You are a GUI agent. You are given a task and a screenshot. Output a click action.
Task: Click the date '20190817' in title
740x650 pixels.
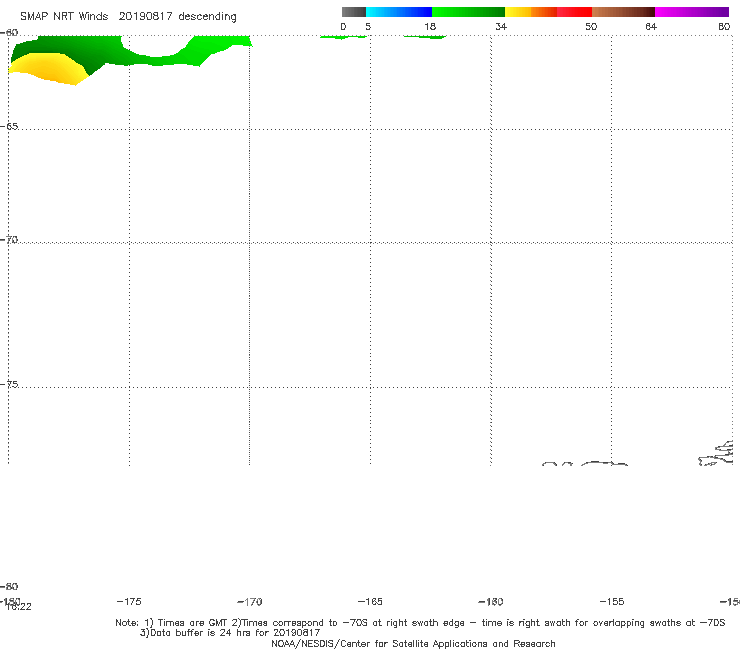[145, 17]
